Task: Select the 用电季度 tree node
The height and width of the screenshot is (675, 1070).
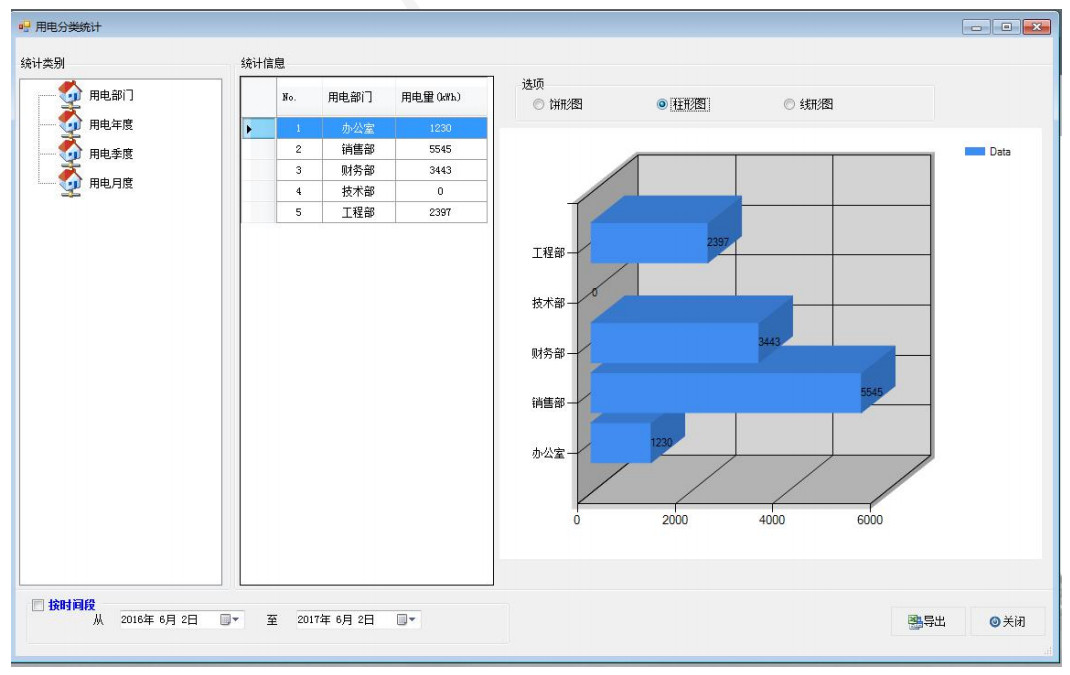Action: coord(111,154)
